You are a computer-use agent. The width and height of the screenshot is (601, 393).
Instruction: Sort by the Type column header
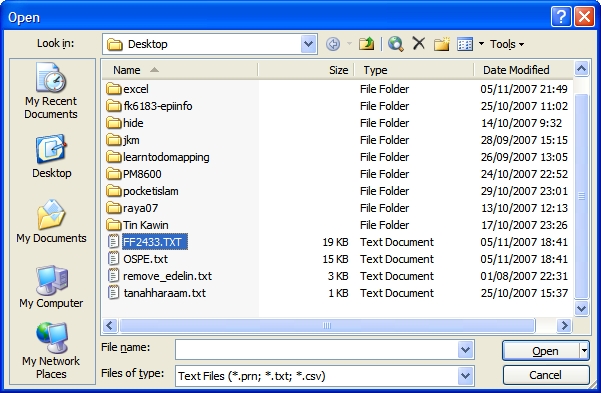click(414, 70)
